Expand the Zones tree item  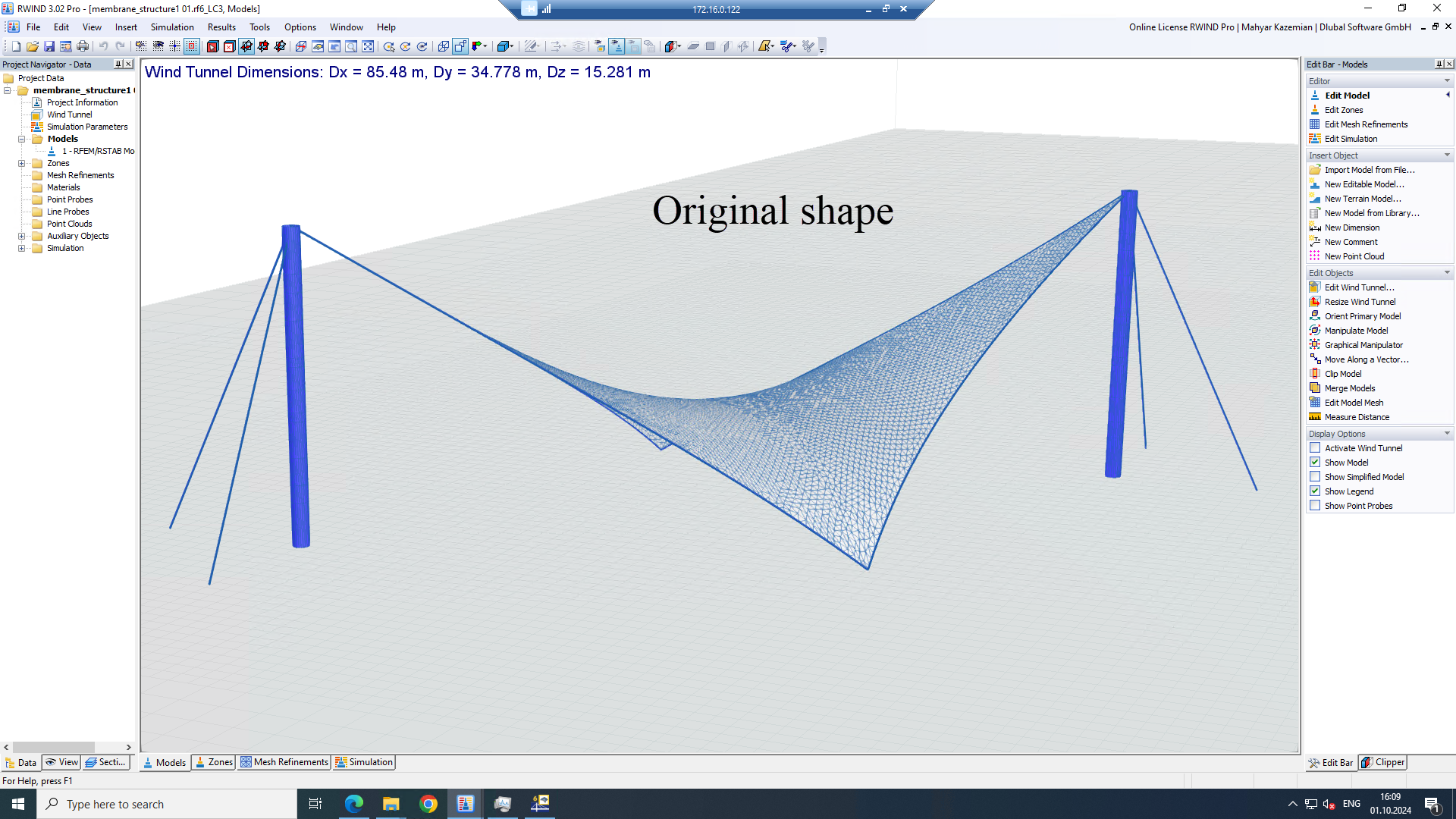21,163
